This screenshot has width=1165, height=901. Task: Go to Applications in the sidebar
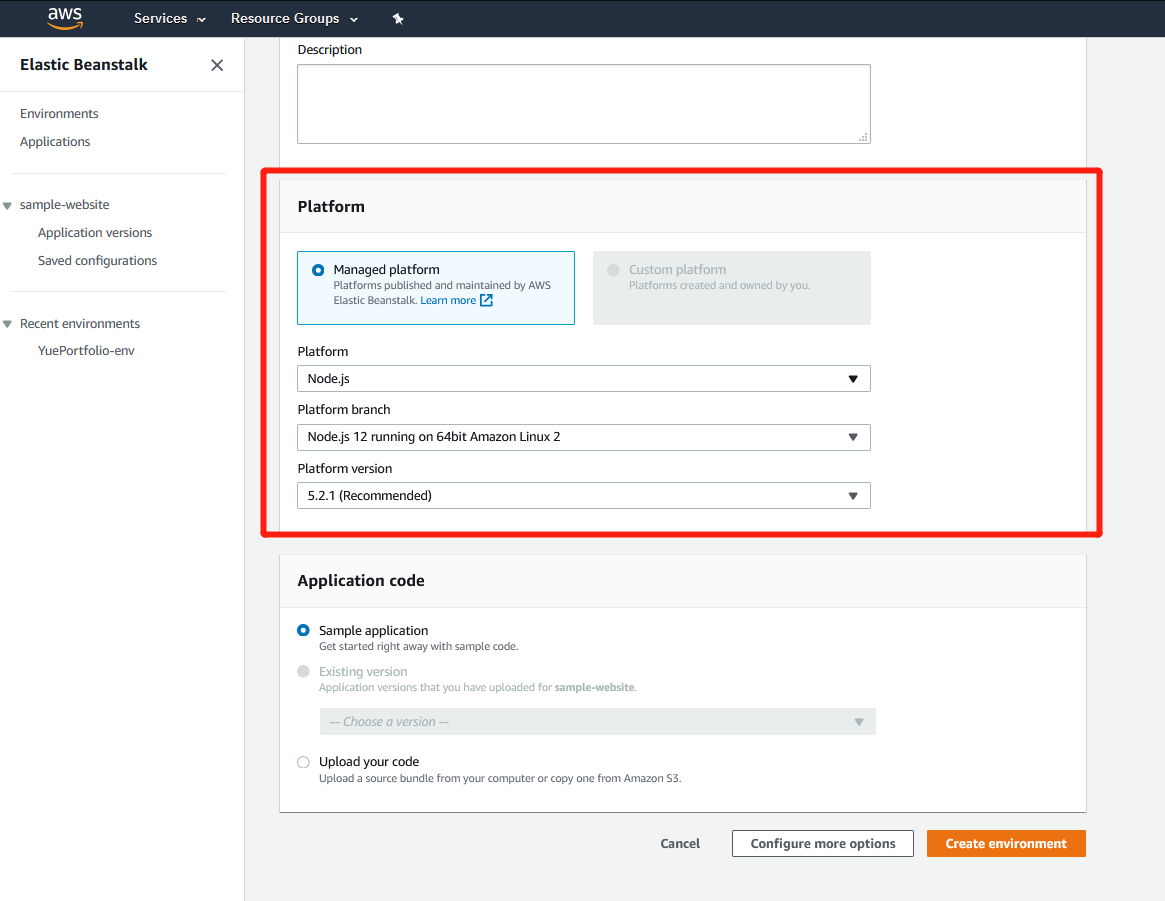tap(55, 142)
